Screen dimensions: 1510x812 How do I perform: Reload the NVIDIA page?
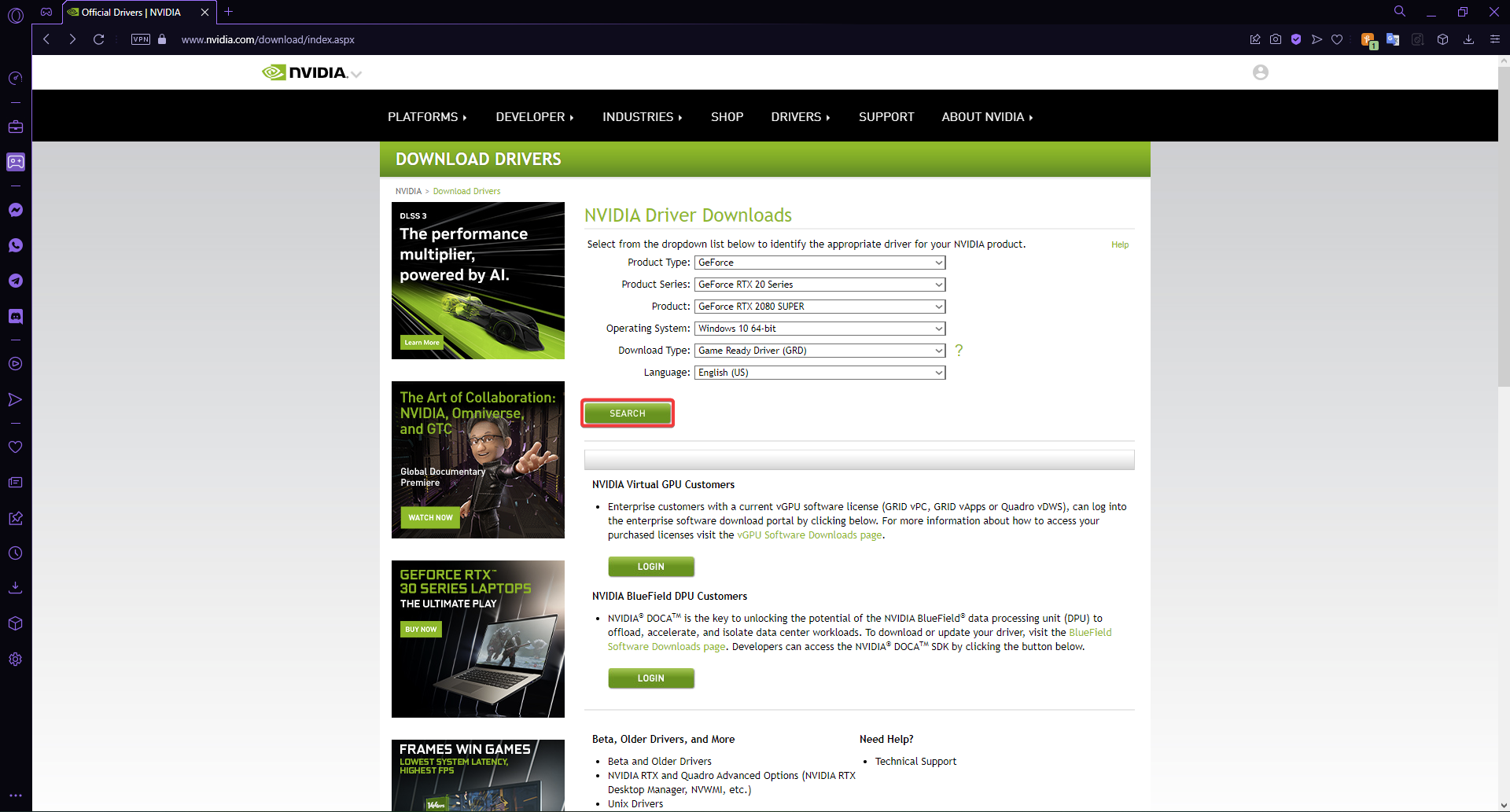coord(99,39)
